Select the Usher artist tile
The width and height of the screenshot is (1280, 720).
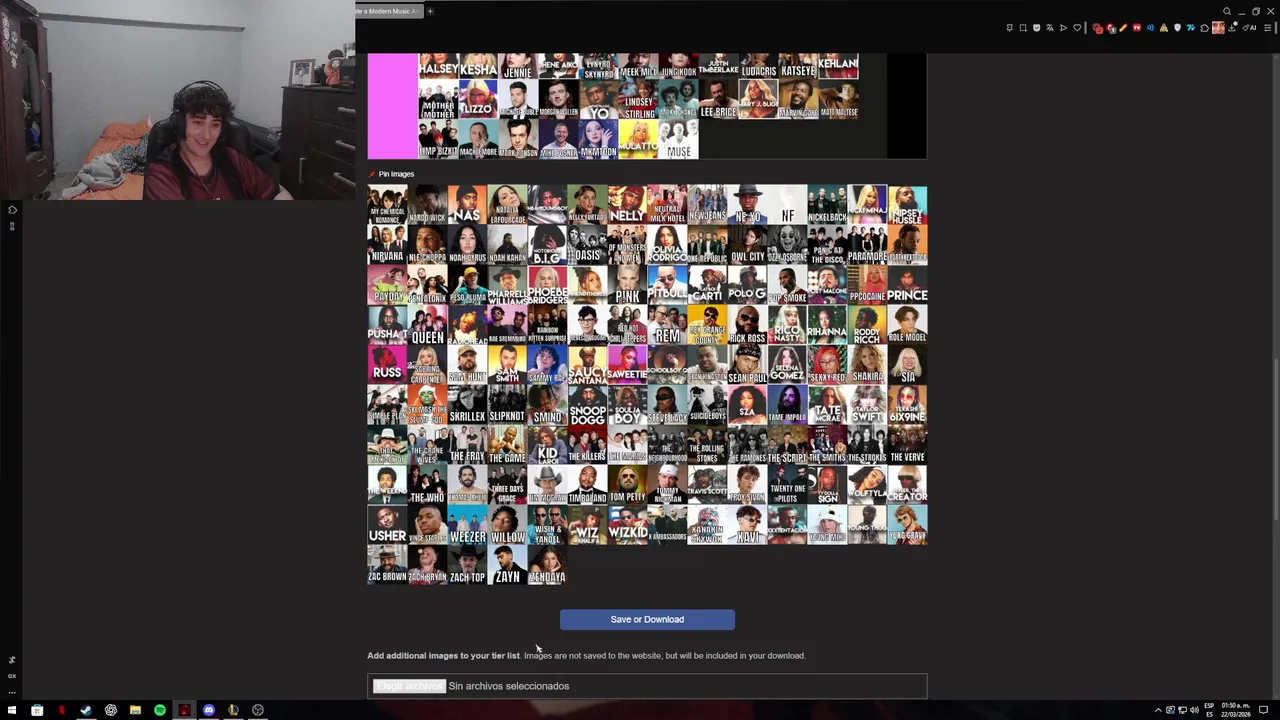pyautogui.click(x=388, y=525)
